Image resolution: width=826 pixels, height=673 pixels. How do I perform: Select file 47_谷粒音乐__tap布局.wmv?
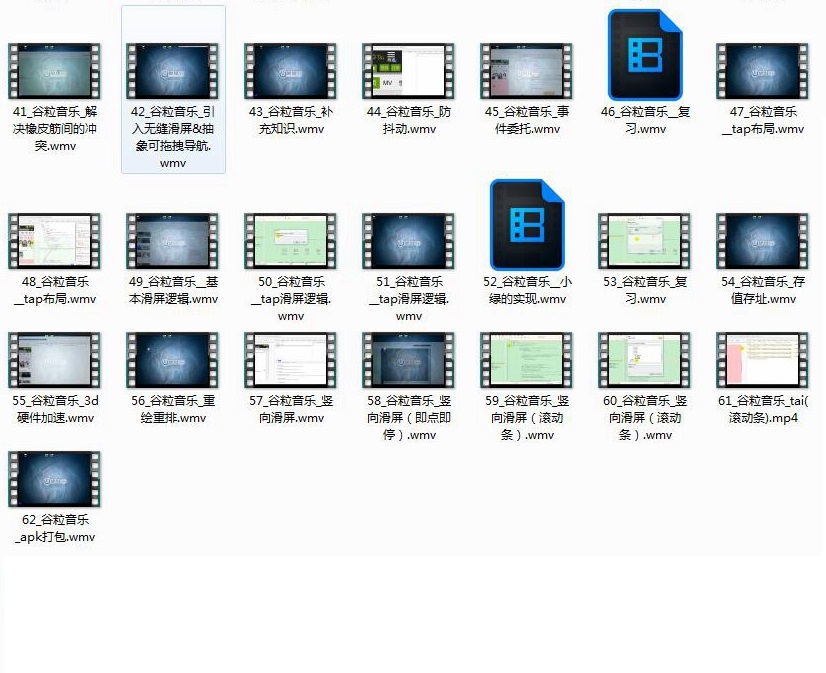tap(762, 72)
